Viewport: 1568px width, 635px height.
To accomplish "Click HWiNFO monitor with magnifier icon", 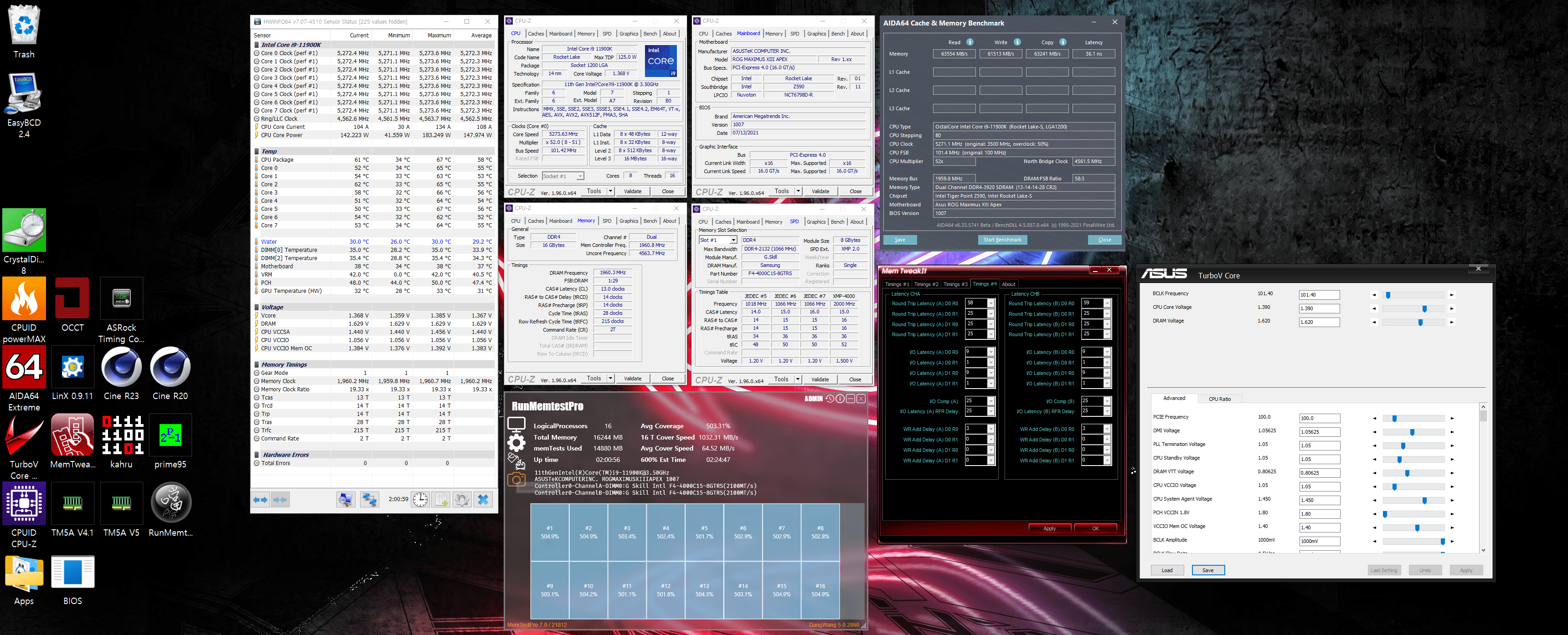I will pyautogui.click(x=346, y=499).
